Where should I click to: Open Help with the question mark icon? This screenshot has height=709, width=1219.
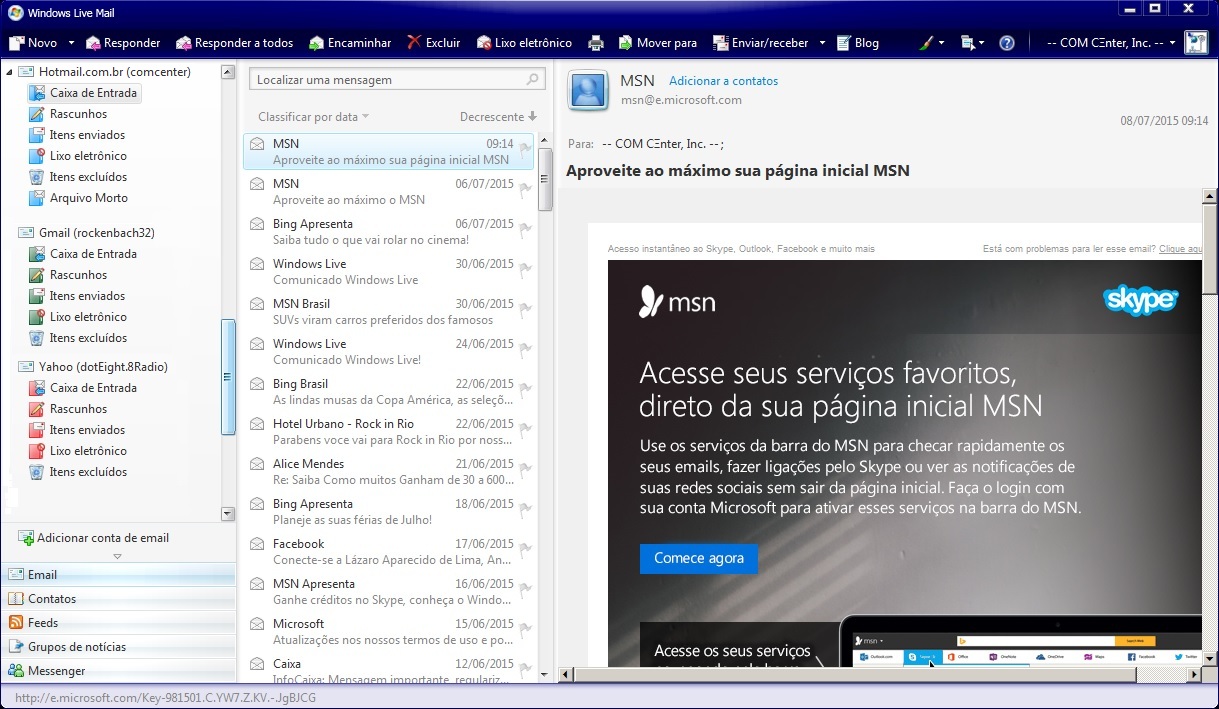[x=1007, y=43]
